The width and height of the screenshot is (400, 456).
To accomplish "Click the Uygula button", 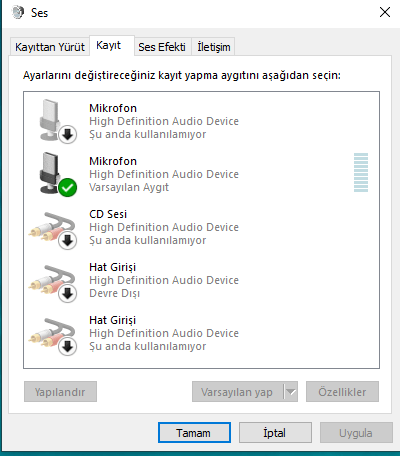I will pos(356,433).
